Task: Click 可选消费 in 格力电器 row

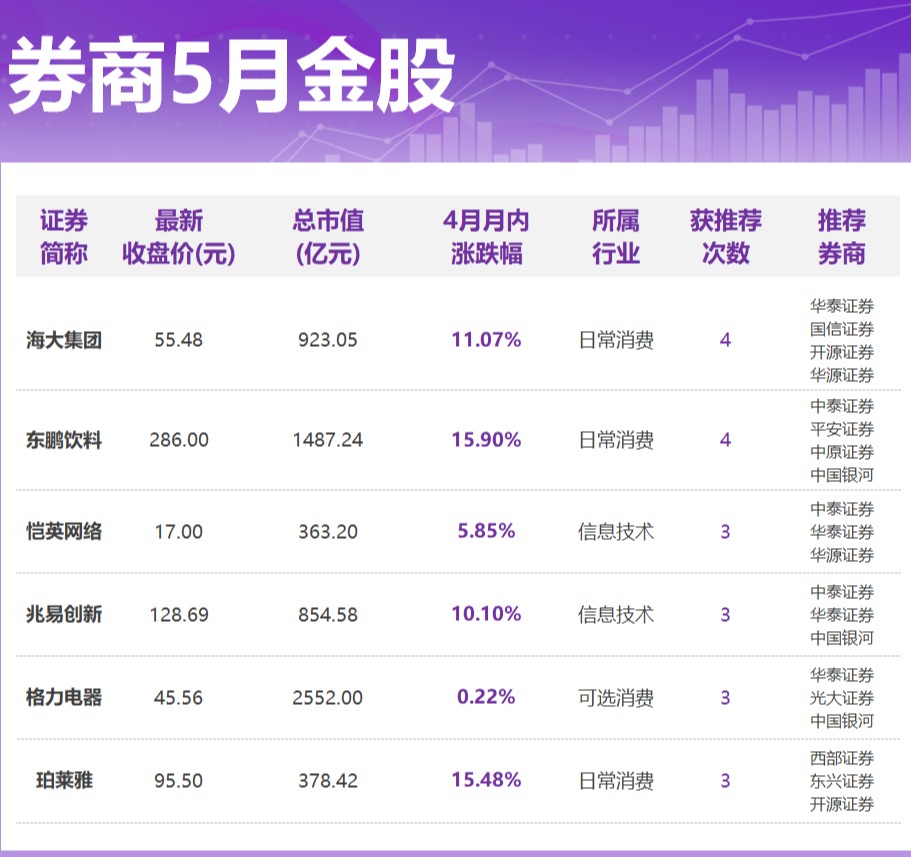Action: [x=616, y=697]
